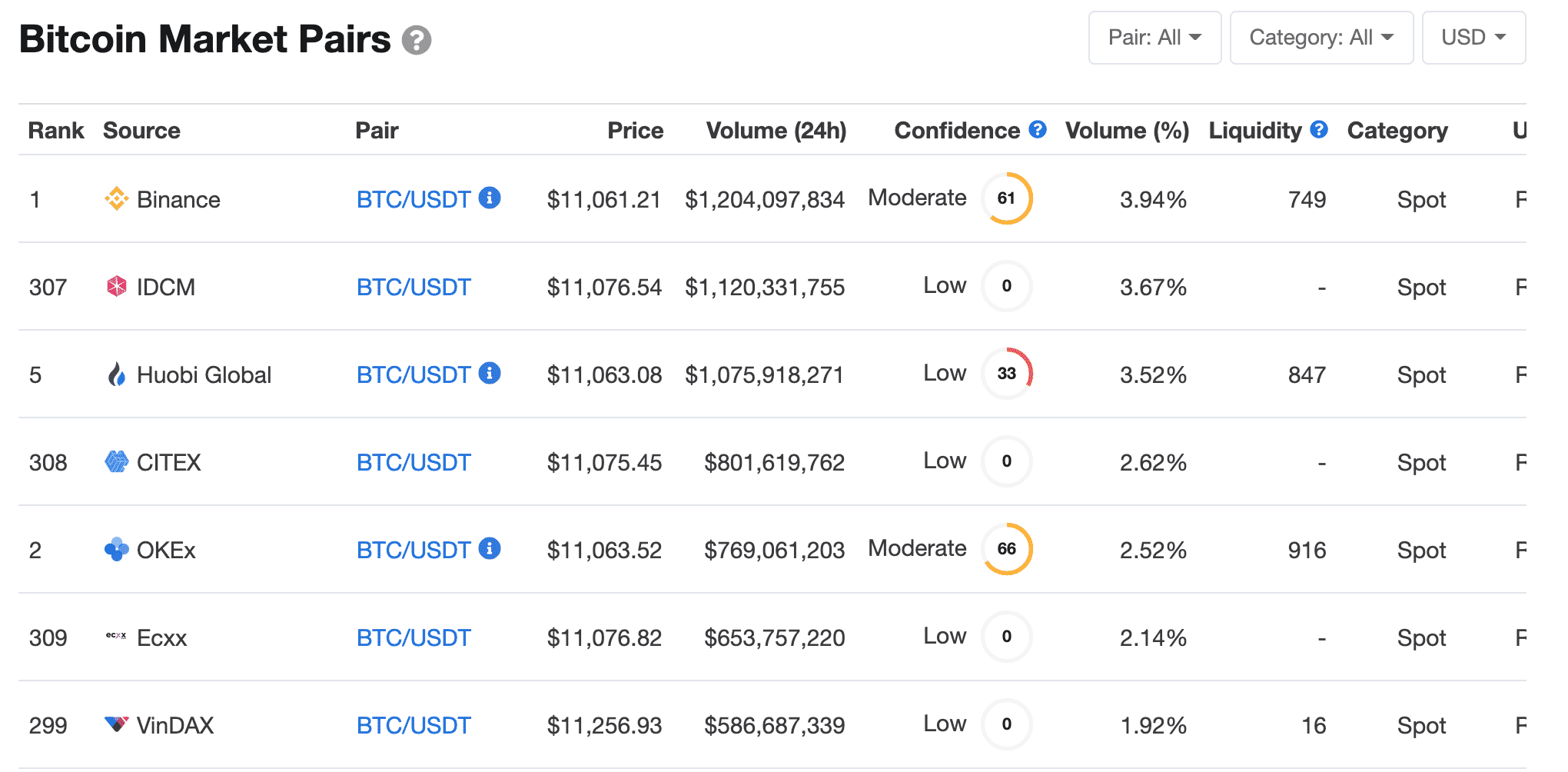Open the Huobi Global BTC/USDT pair link

pyautogui.click(x=414, y=375)
